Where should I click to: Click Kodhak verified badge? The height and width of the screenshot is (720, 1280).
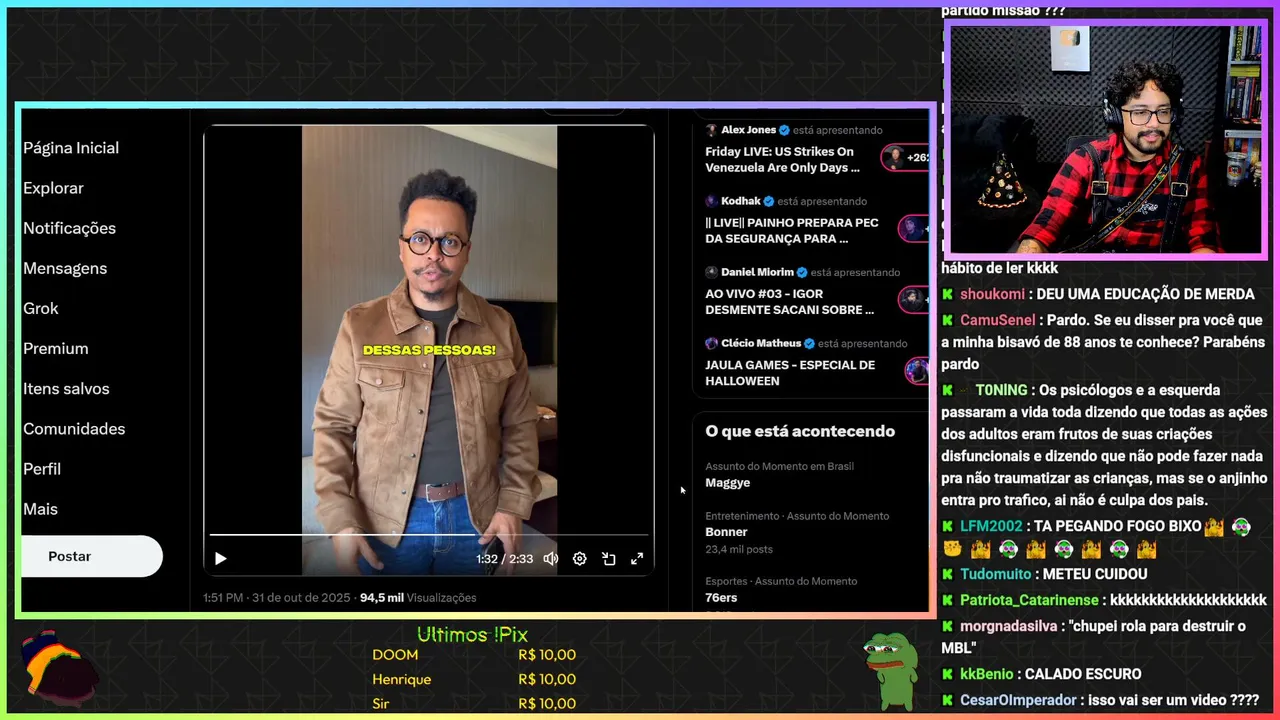(x=769, y=201)
